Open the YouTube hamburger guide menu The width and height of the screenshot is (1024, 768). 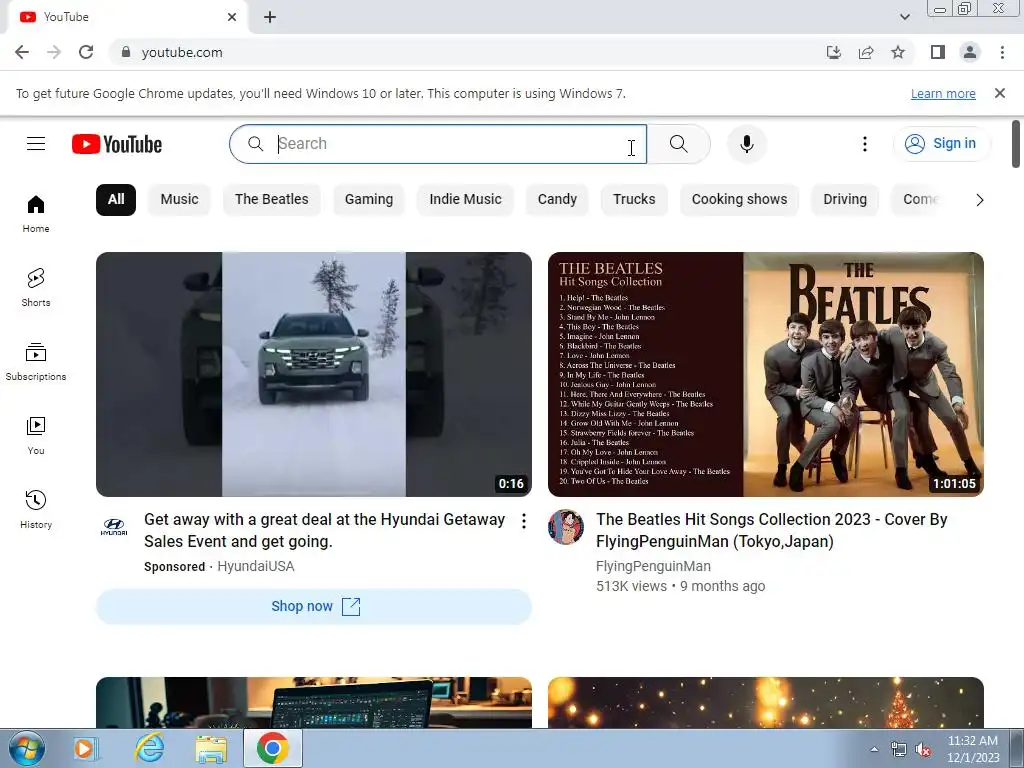pyautogui.click(x=36, y=144)
